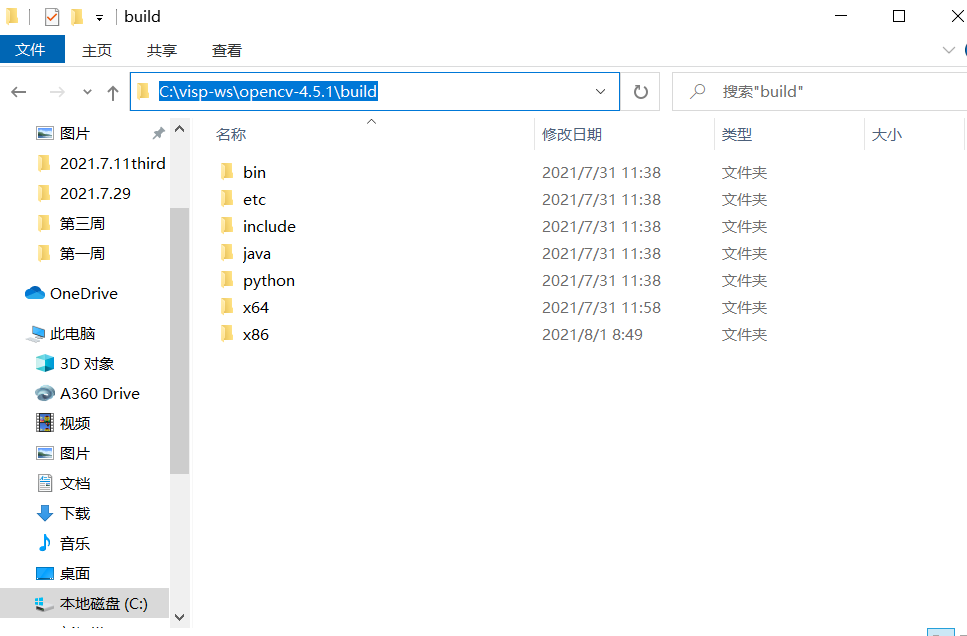Image resolution: width=967 pixels, height=636 pixels.
Task: Open the address bar dropdown arrow
Action: tap(600, 91)
